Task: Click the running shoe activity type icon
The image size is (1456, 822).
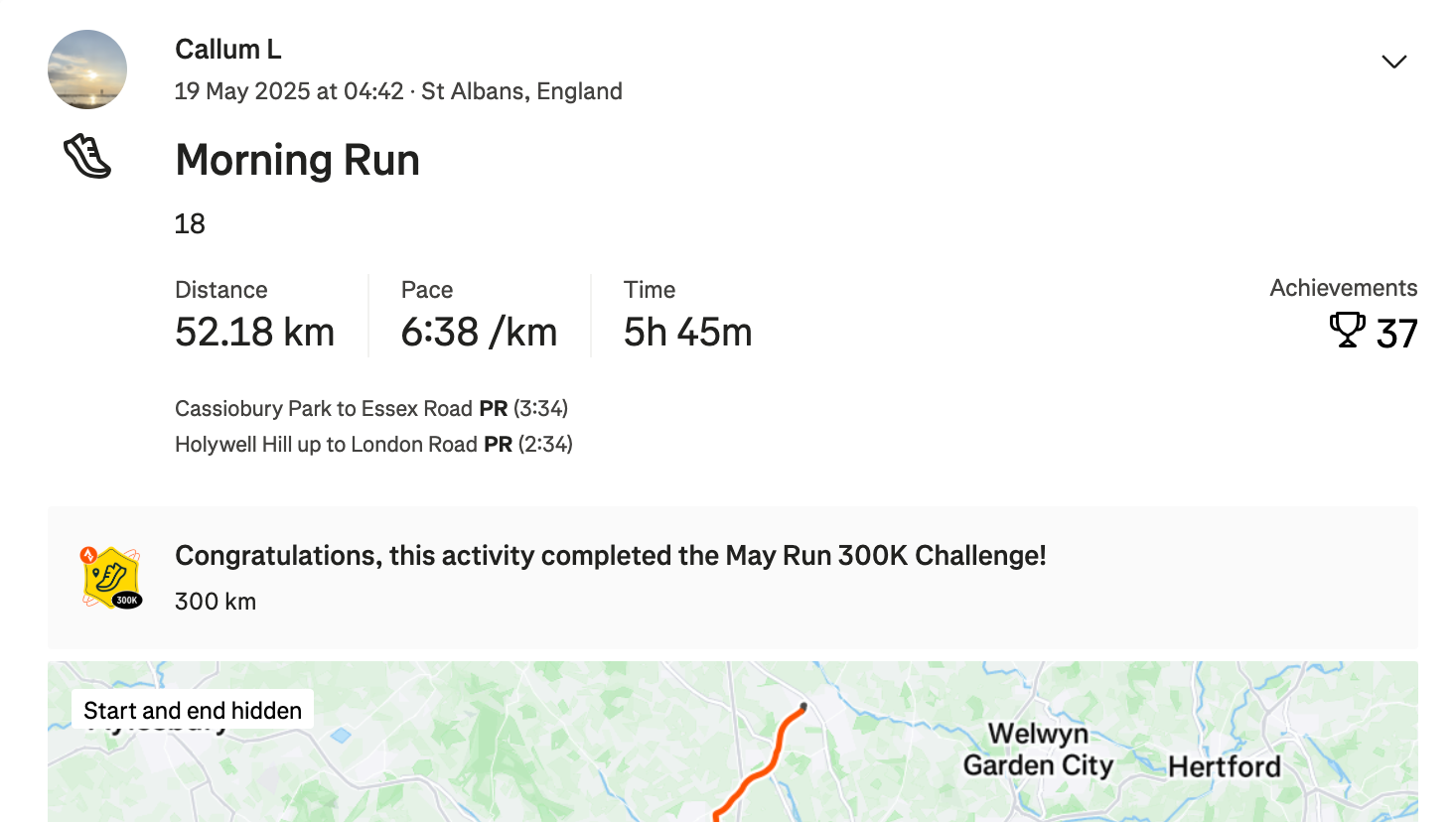Action: pyautogui.click(x=87, y=157)
